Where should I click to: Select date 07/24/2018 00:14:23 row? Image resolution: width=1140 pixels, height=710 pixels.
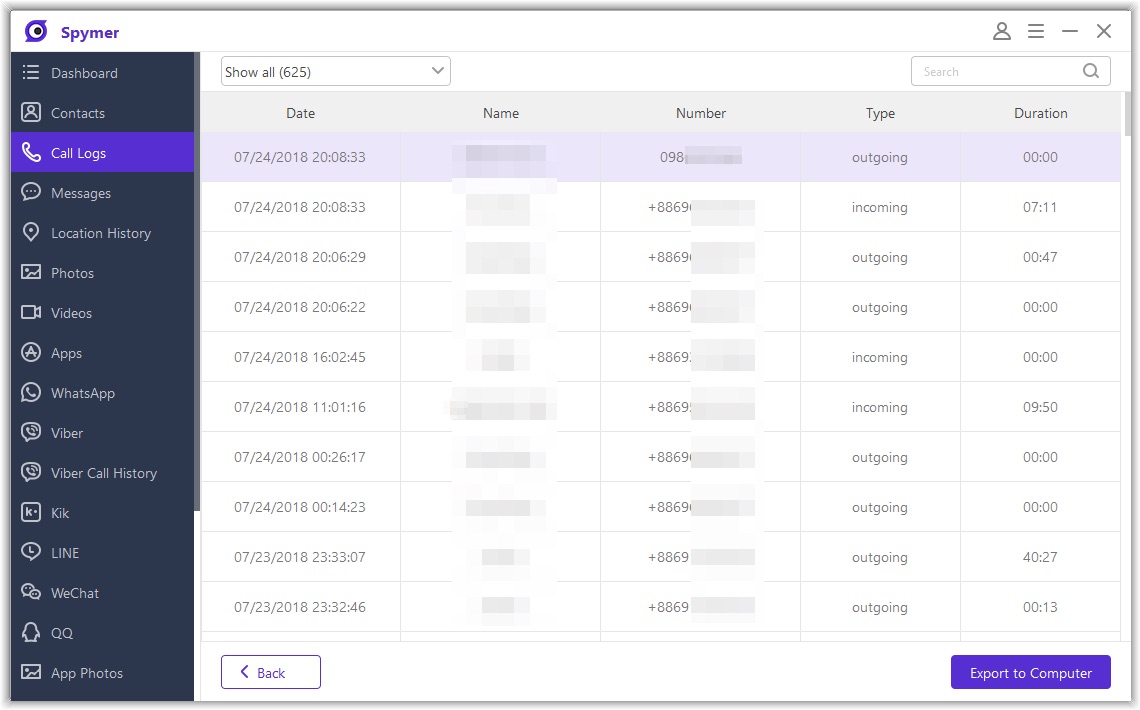coord(660,507)
